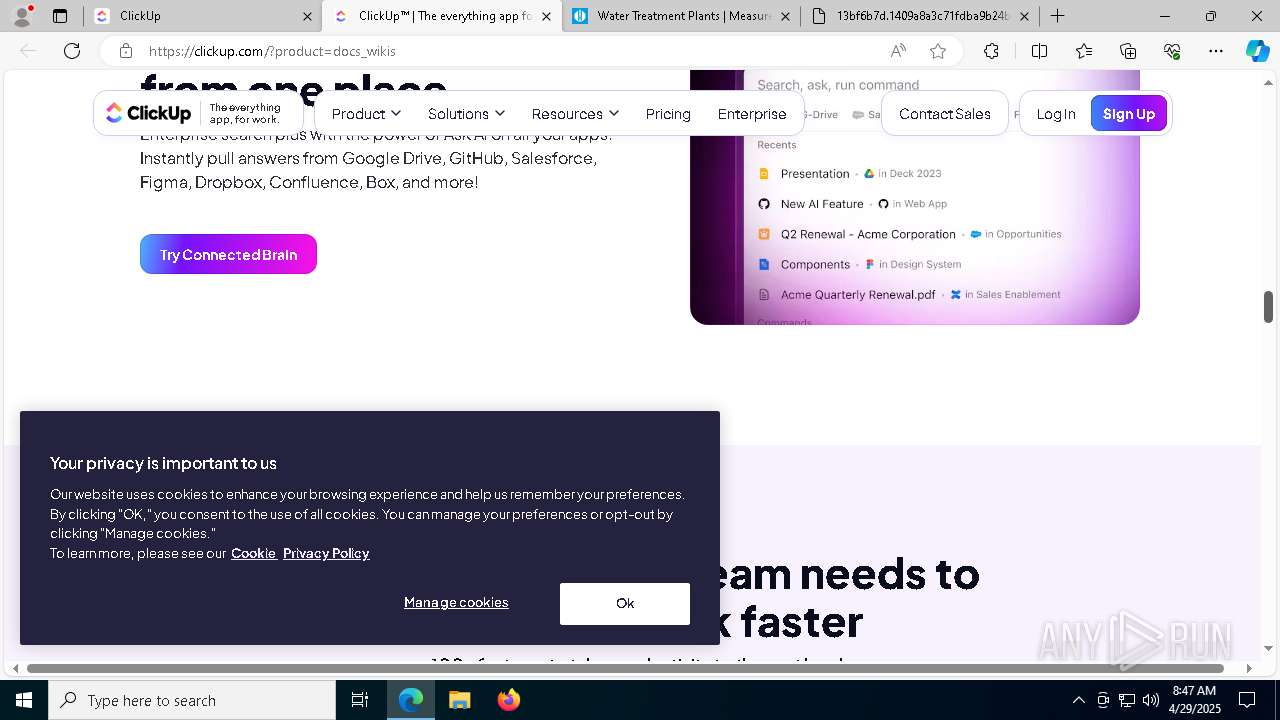The height and width of the screenshot is (720, 1280).
Task: Select the ClickUp everything app tab
Action: pos(442,16)
